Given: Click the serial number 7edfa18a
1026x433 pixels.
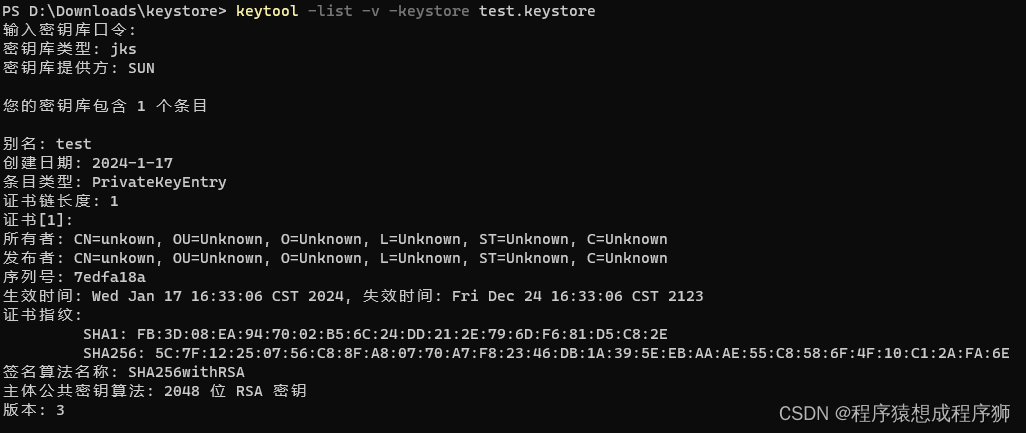Looking at the screenshot, I should (x=109, y=277).
